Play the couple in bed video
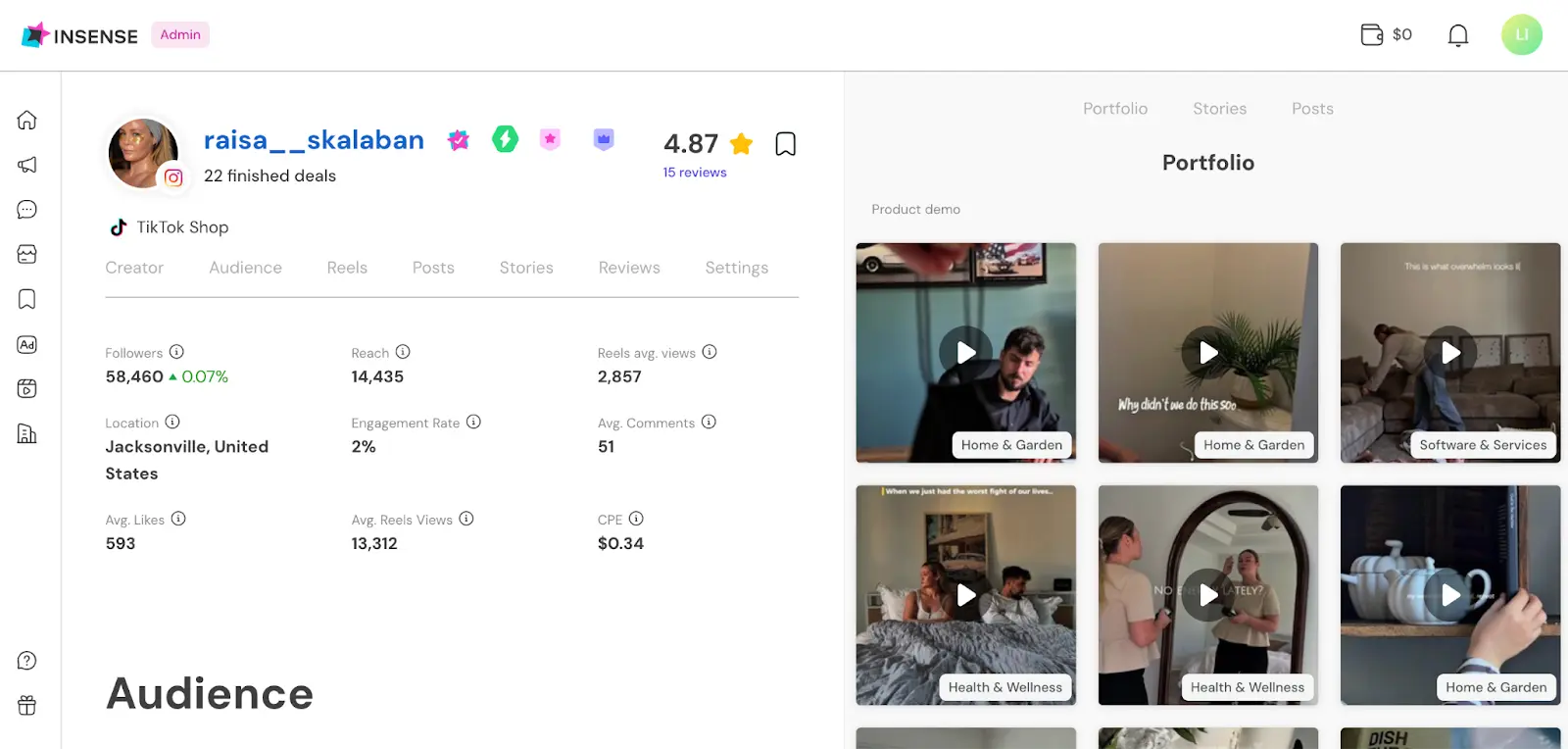 [966, 595]
